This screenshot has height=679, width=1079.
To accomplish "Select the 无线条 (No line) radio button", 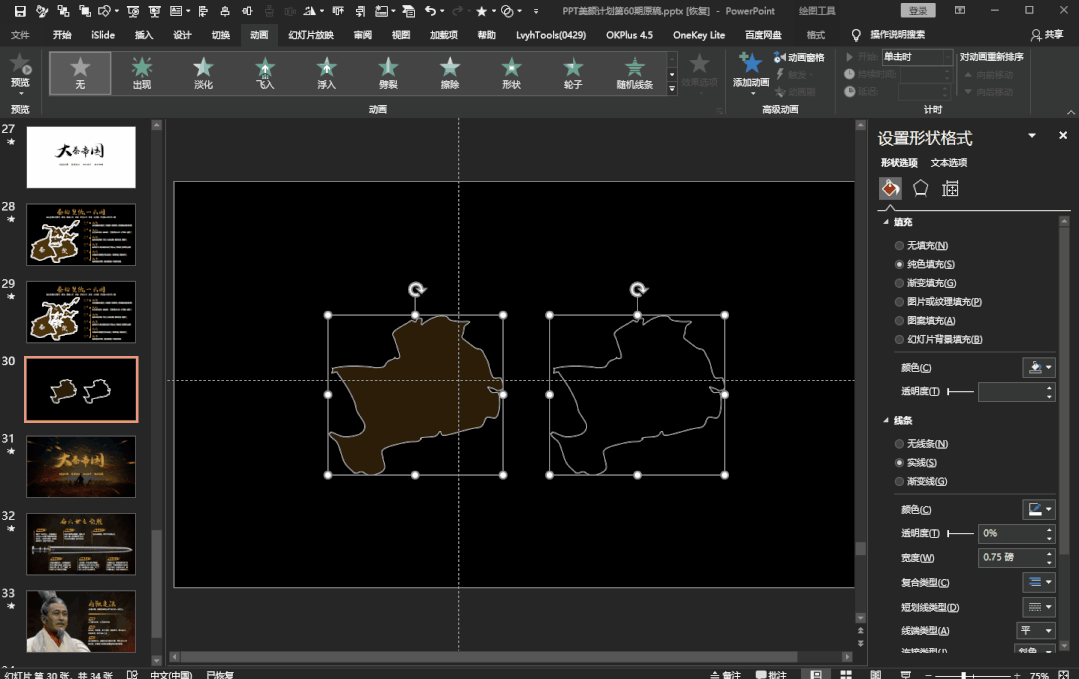I will (900, 444).
